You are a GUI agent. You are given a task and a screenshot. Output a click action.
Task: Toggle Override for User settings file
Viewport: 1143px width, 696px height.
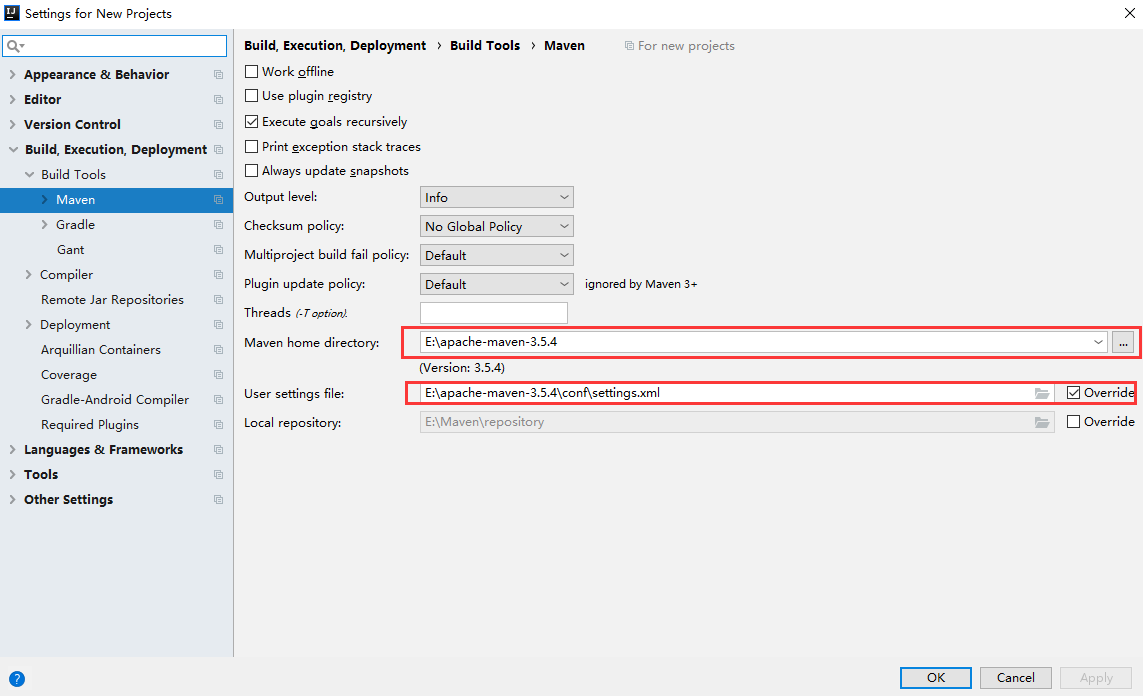pos(1074,393)
